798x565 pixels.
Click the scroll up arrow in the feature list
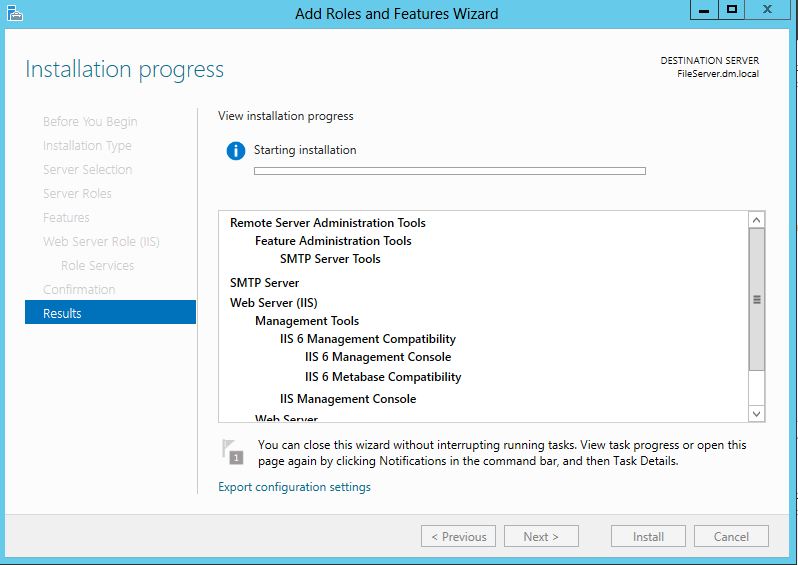(x=756, y=220)
